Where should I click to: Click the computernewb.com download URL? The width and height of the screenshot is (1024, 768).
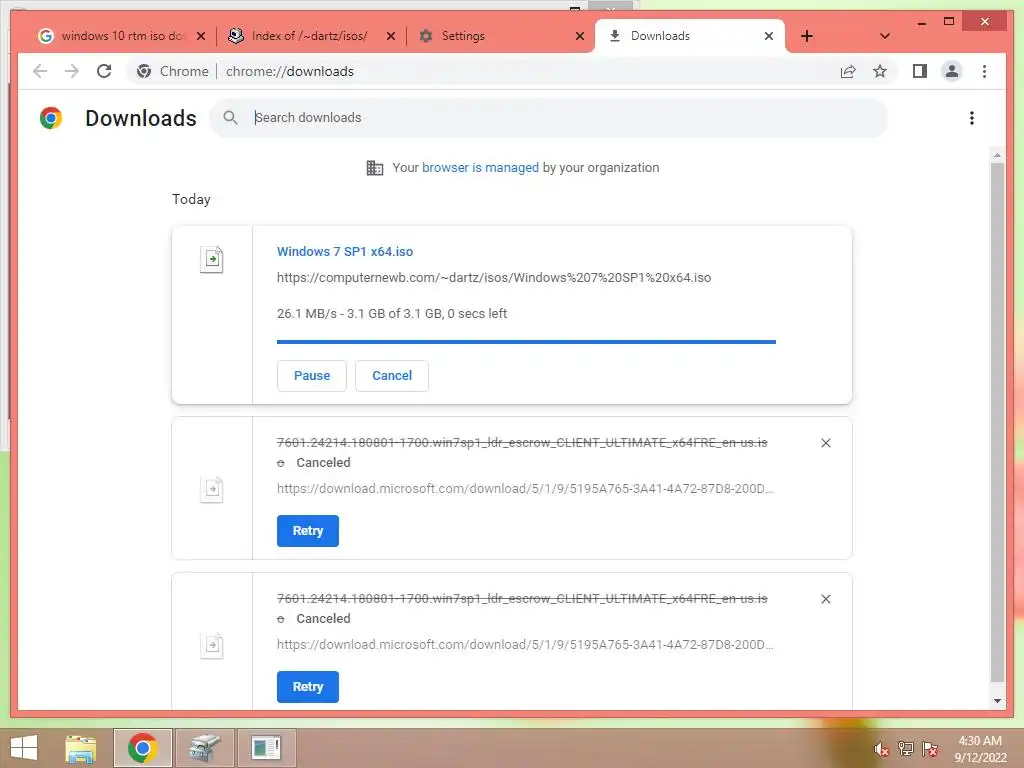[x=494, y=278]
